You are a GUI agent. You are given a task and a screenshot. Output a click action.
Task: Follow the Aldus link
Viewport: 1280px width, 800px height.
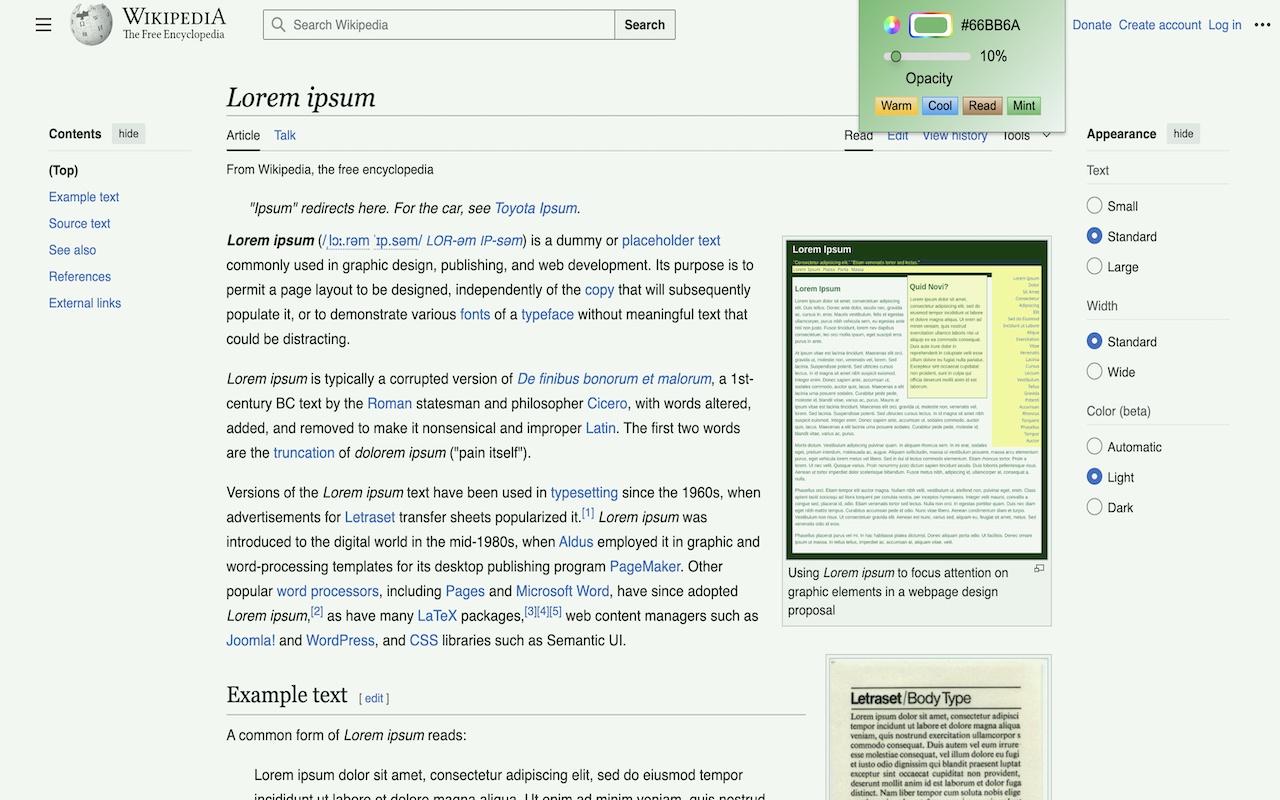tap(576, 542)
